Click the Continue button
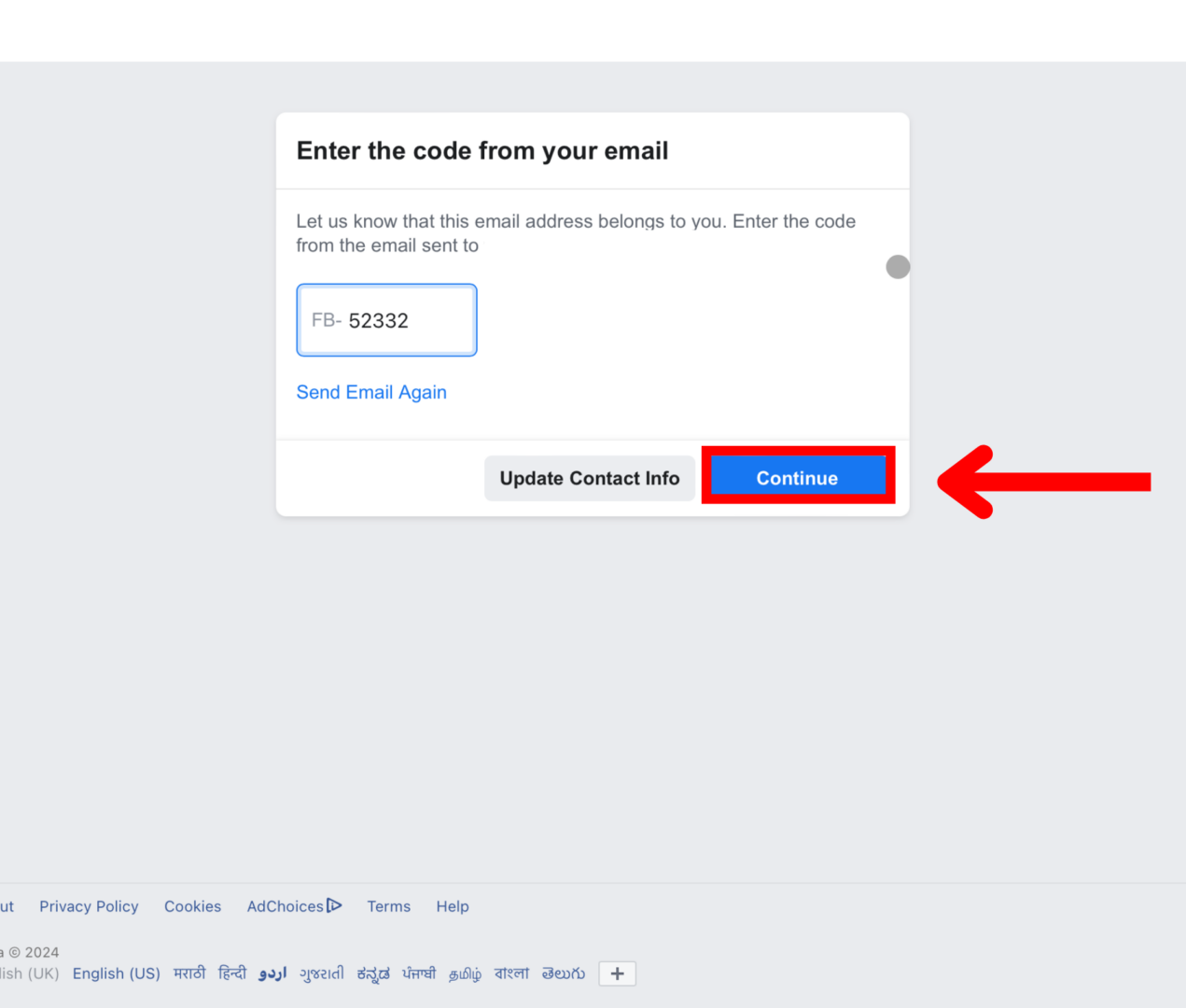Screen dimensions: 1186x1008 [x=797, y=477]
